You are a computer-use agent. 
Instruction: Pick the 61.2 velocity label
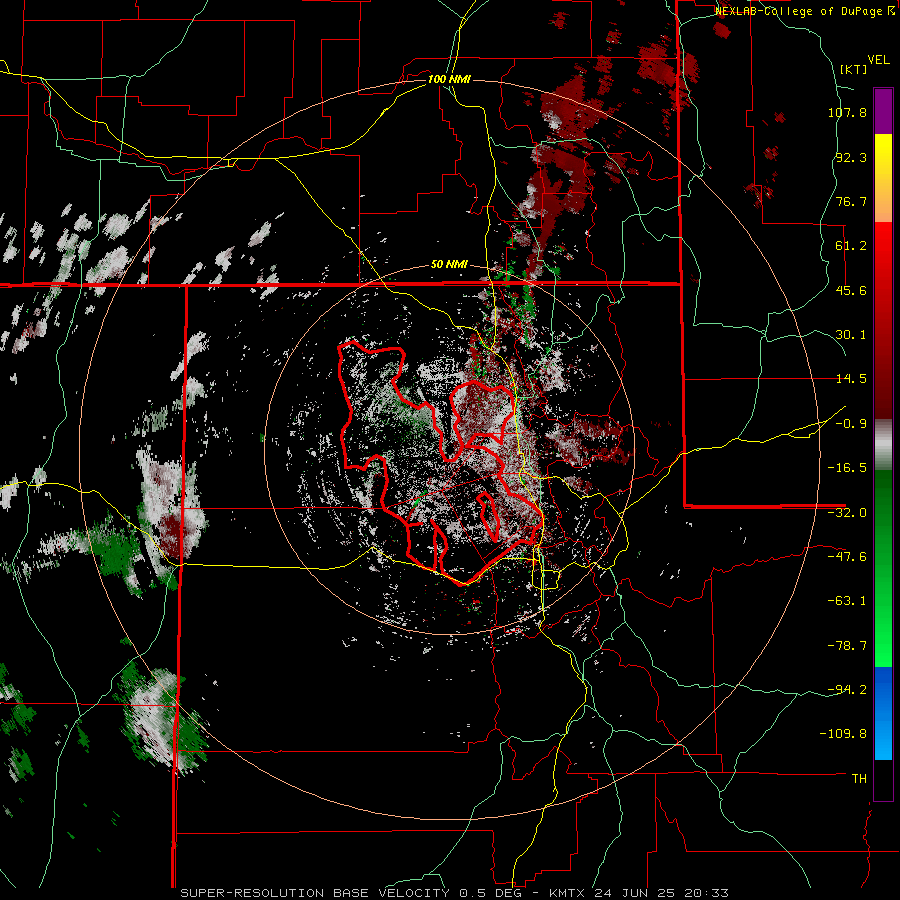(x=851, y=246)
